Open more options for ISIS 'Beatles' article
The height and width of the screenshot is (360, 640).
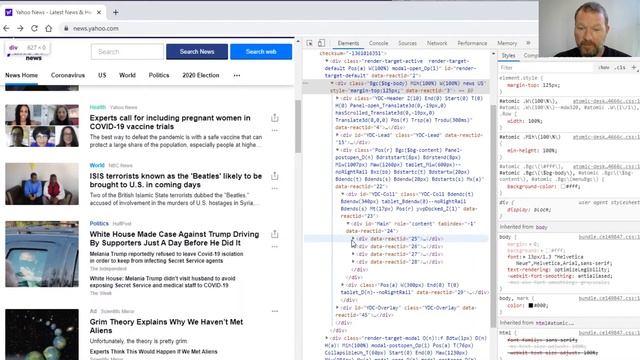275,189
